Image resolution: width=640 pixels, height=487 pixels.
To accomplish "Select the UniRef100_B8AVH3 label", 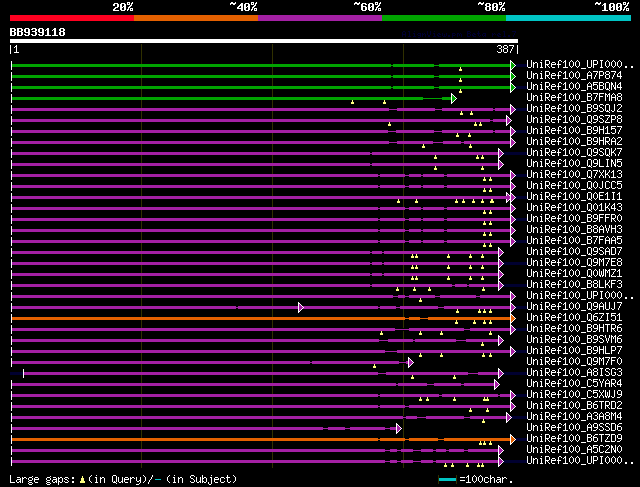I will [x=574, y=230].
